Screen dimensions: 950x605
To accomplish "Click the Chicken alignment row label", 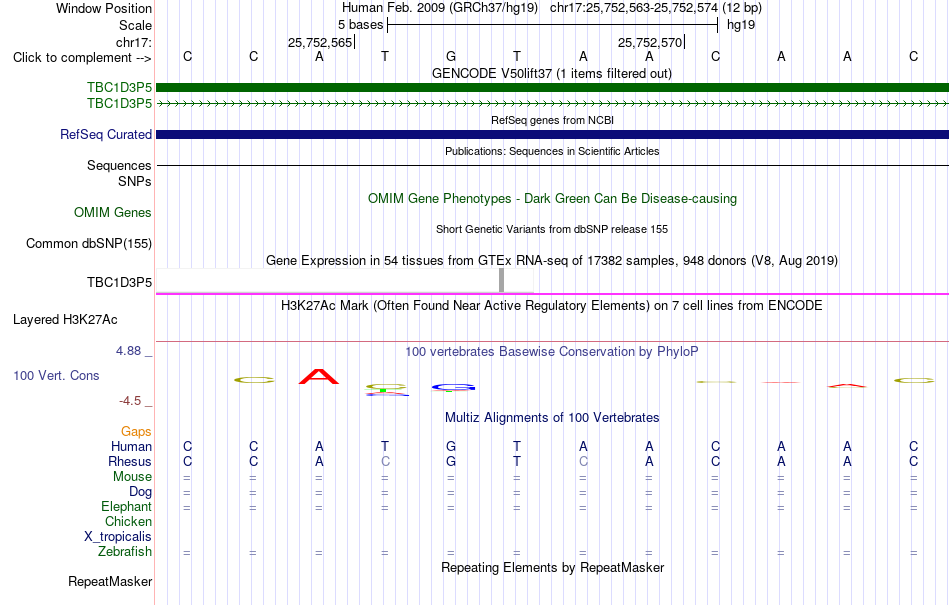I will [128, 522].
